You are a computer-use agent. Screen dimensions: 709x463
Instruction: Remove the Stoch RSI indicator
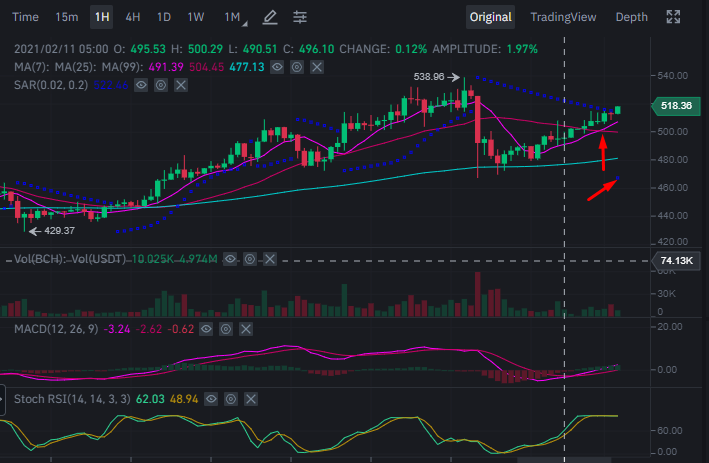(251, 399)
